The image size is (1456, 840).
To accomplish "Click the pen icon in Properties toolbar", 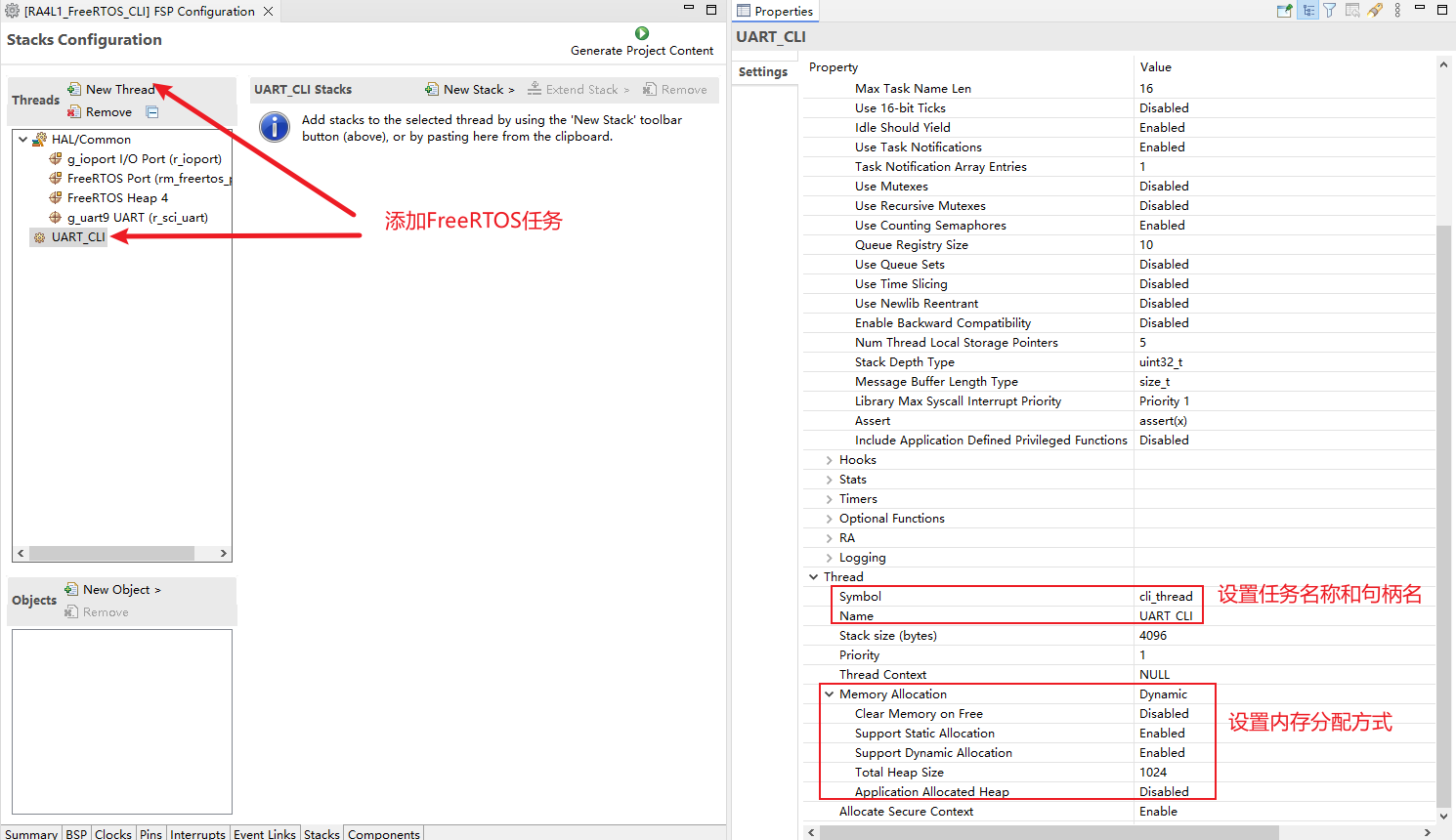I will (1375, 11).
